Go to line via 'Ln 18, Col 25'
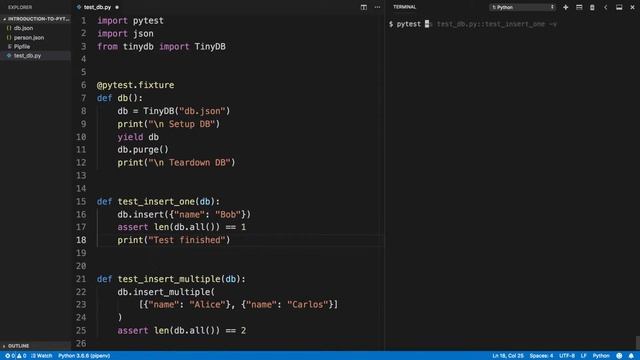Image resolution: width=640 pixels, height=360 pixels. (508, 356)
